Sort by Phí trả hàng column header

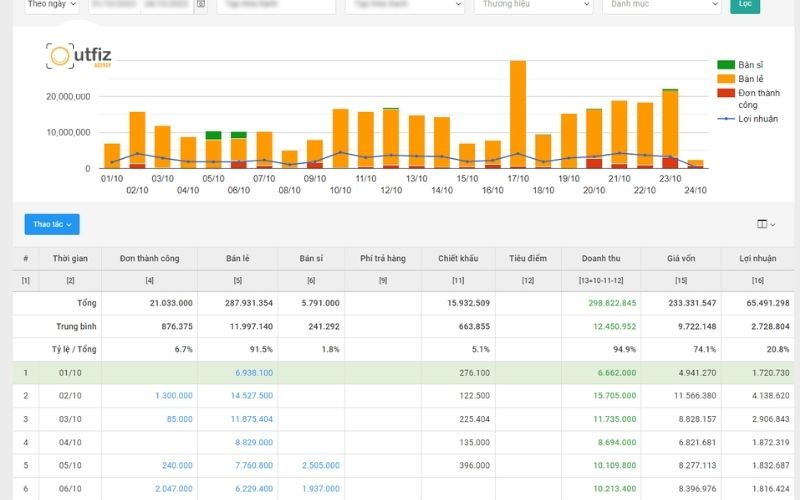click(x=383, y=259)
